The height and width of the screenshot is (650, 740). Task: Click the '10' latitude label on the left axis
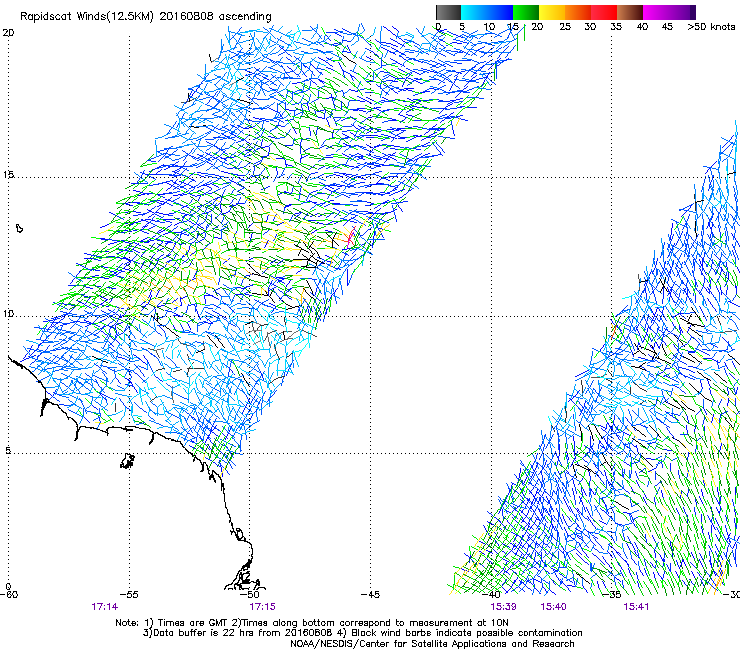coord(8,314)
